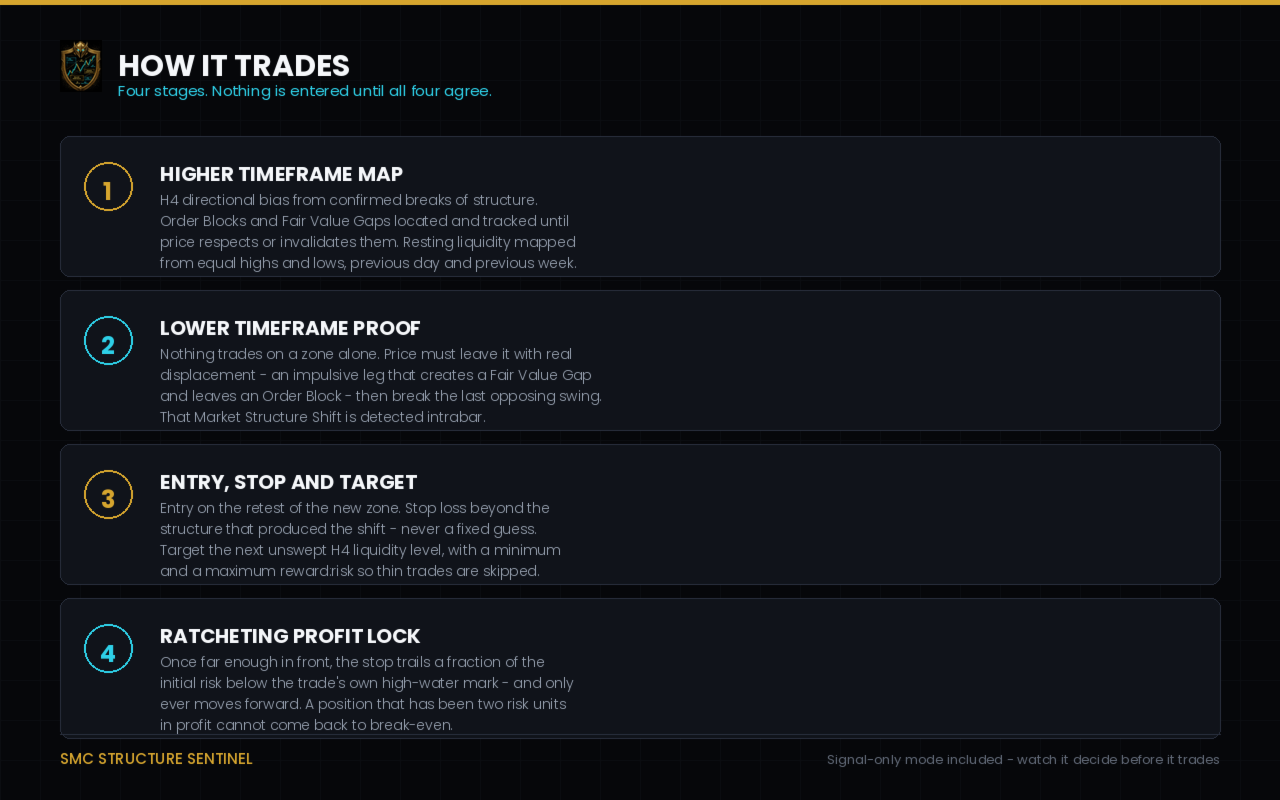Click the HOW IT TRADES heading
Image resolution: width=1280 pixels, height=800 pixels.
pos(234,65)
